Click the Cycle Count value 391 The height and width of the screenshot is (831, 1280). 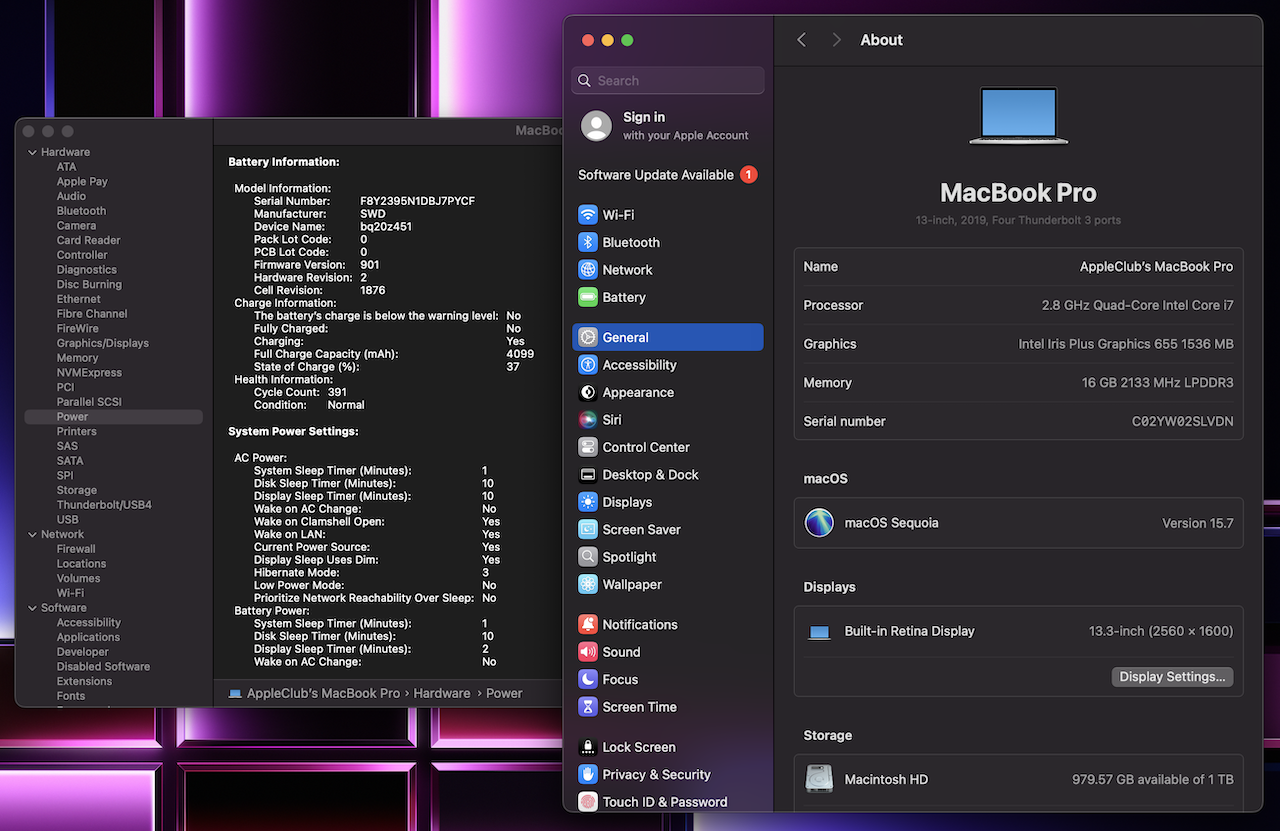(x=337, y=392)
